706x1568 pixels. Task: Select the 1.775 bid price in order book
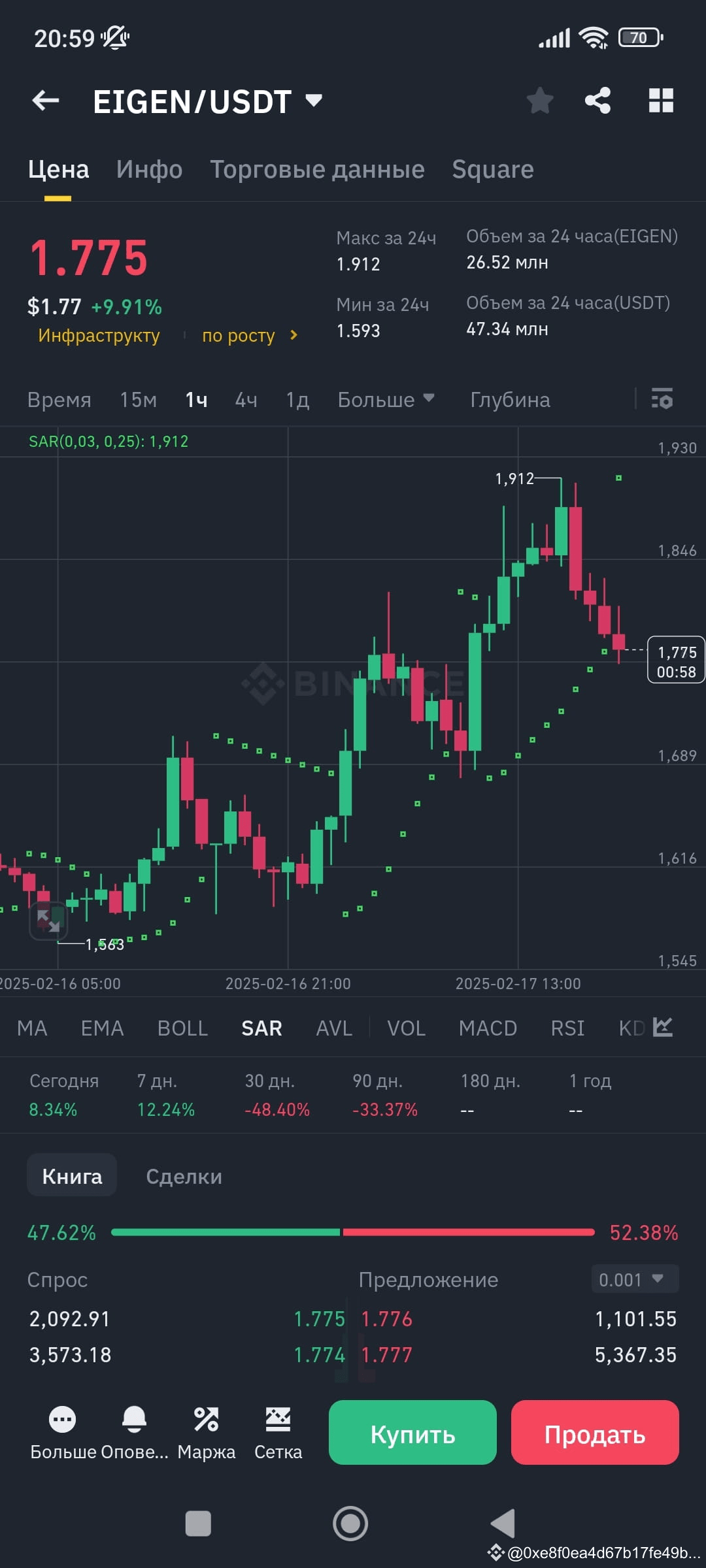[x=320, y=1318]
